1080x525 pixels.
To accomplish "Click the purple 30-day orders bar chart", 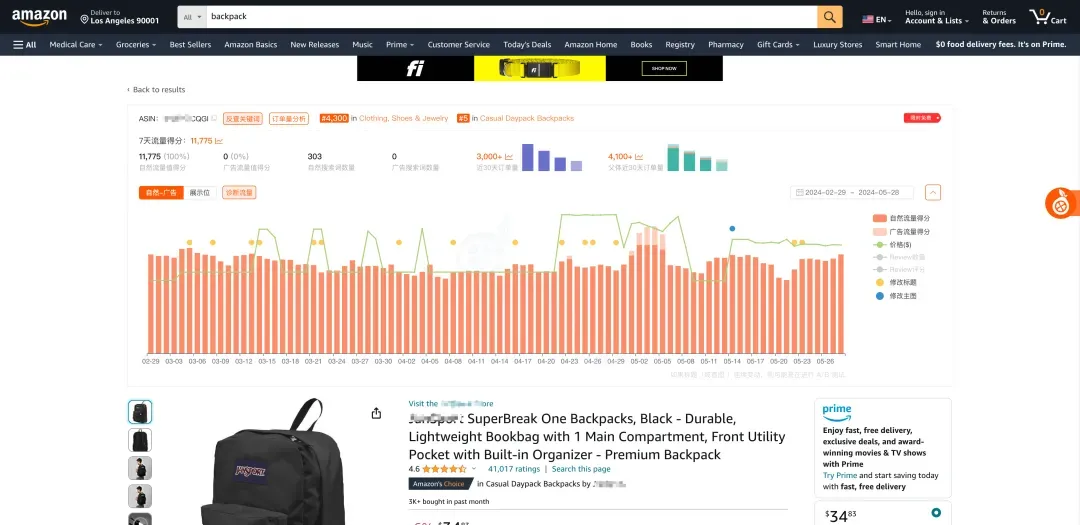I will pos(552,157).
